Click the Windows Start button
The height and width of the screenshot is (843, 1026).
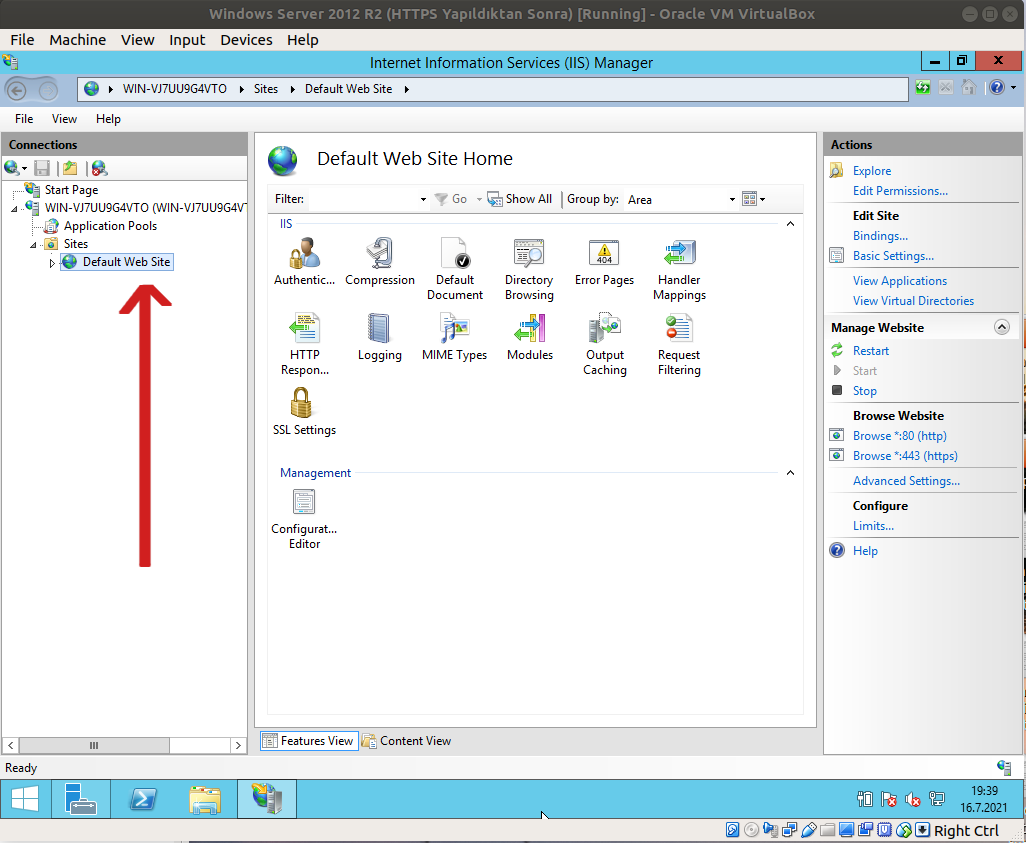[25, 799]
